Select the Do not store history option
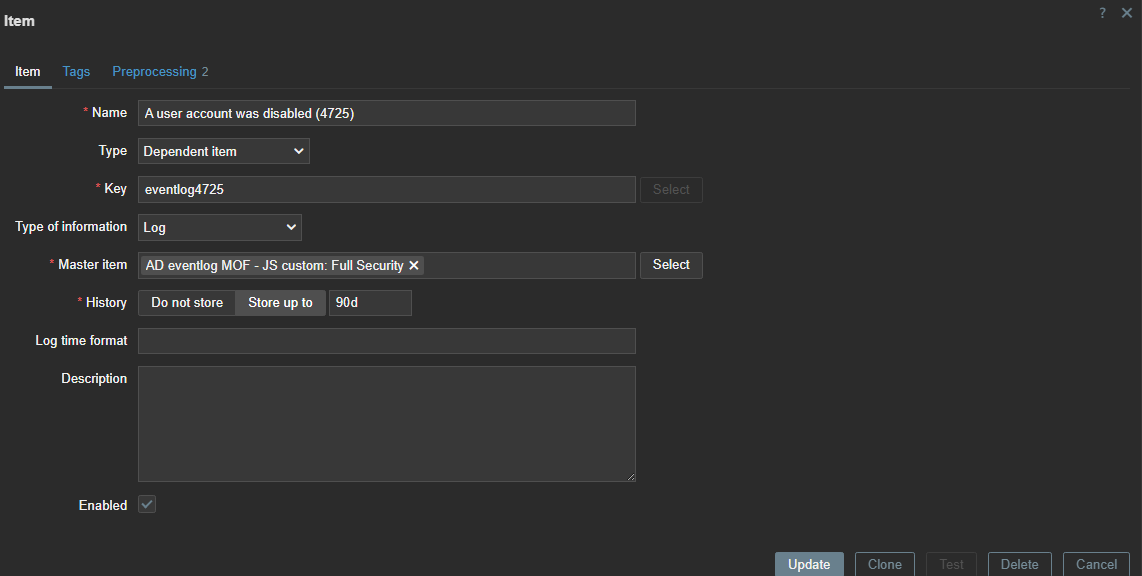Screen dimensions: 1142x576 coord(187,303)
